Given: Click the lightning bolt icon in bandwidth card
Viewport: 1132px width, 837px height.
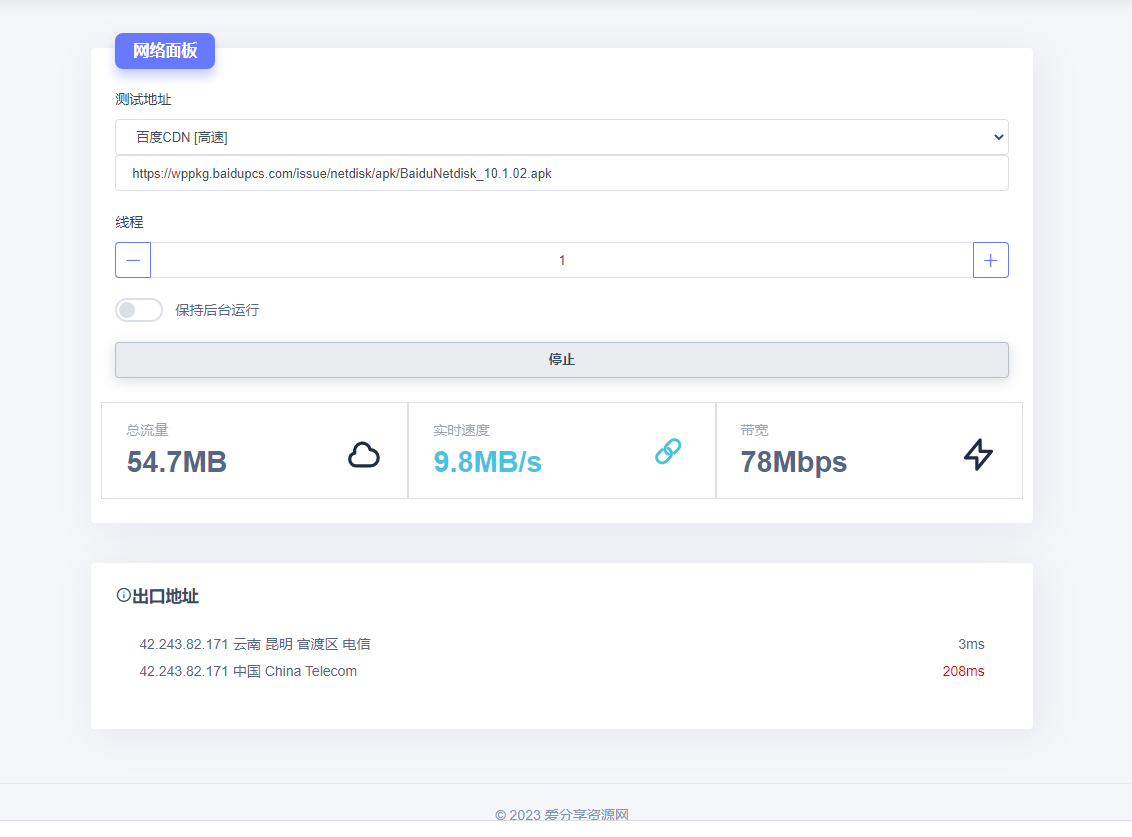Looking at the screenshot, I should coord(978,454).
